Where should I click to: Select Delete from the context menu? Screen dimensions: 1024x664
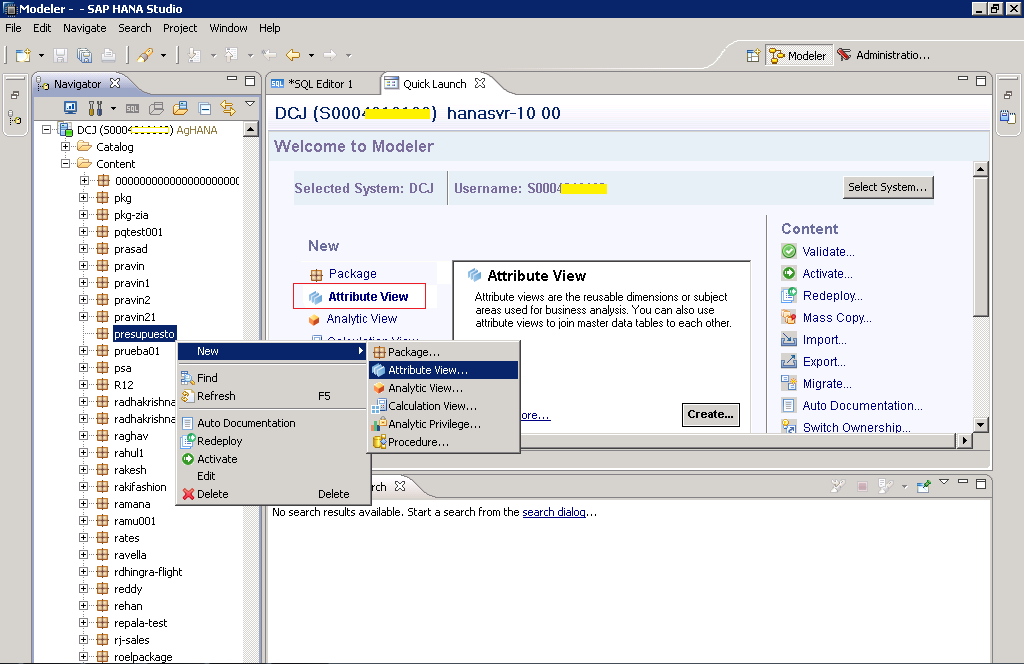[x=212, y=494]
